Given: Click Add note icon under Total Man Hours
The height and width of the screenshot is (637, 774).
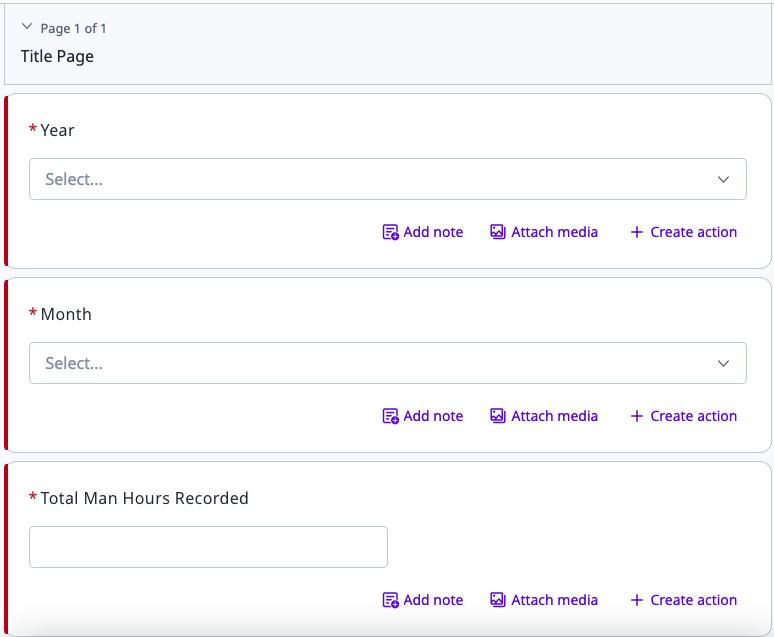Looking at the screenshot, I should (391, 600).
